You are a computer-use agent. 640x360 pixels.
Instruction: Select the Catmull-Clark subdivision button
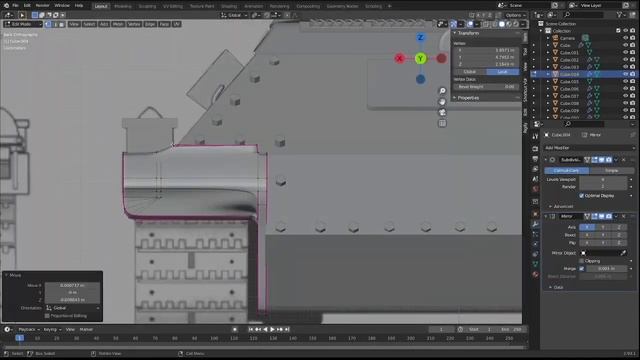coord(567,170)
